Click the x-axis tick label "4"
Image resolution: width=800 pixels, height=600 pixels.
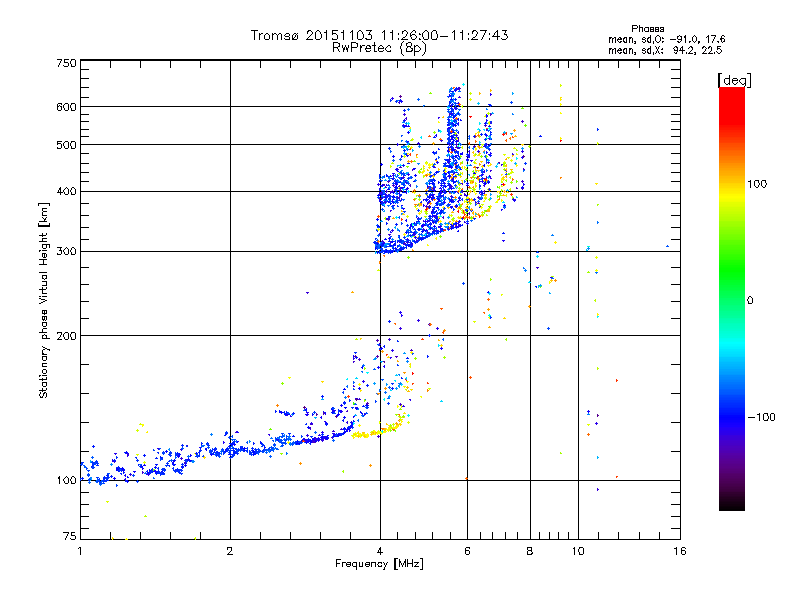(380, 551)
